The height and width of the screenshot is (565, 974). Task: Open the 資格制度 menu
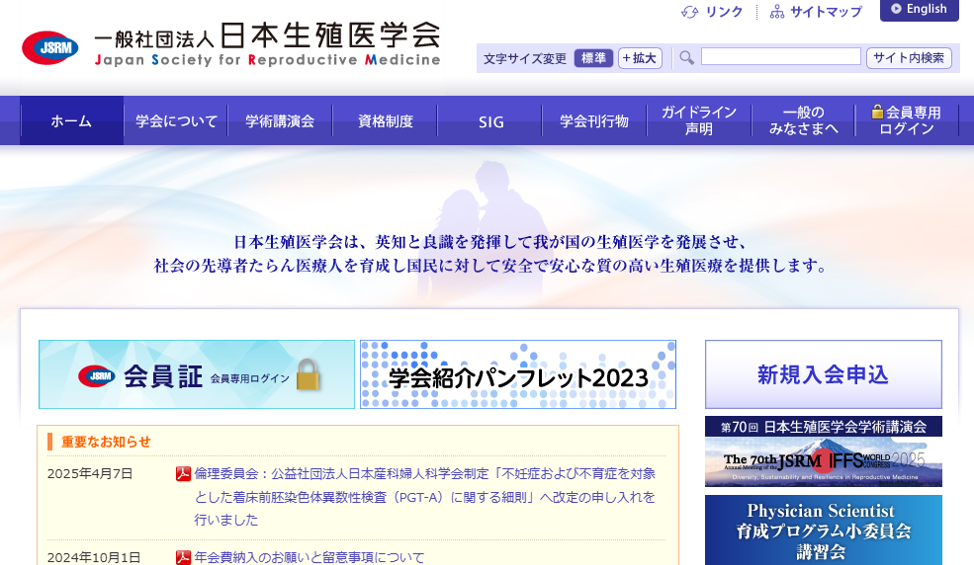click(385, 121)
